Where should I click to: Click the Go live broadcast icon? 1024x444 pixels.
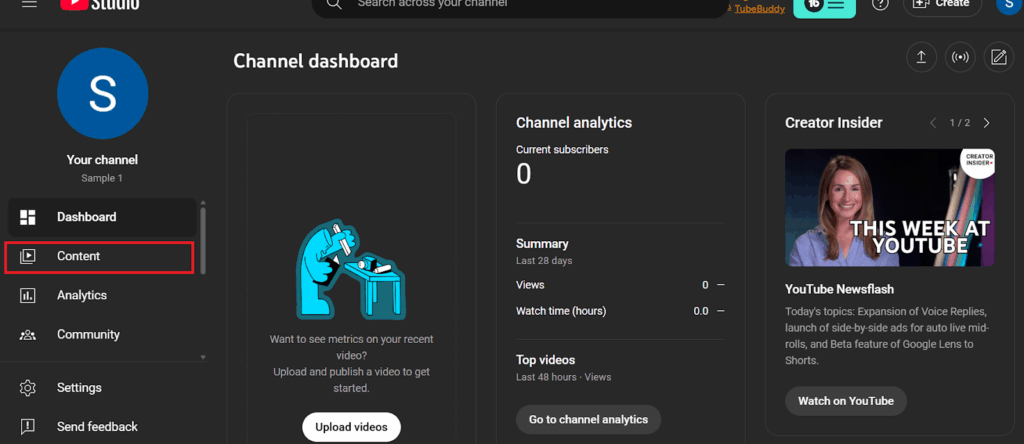tap(959, 57)
